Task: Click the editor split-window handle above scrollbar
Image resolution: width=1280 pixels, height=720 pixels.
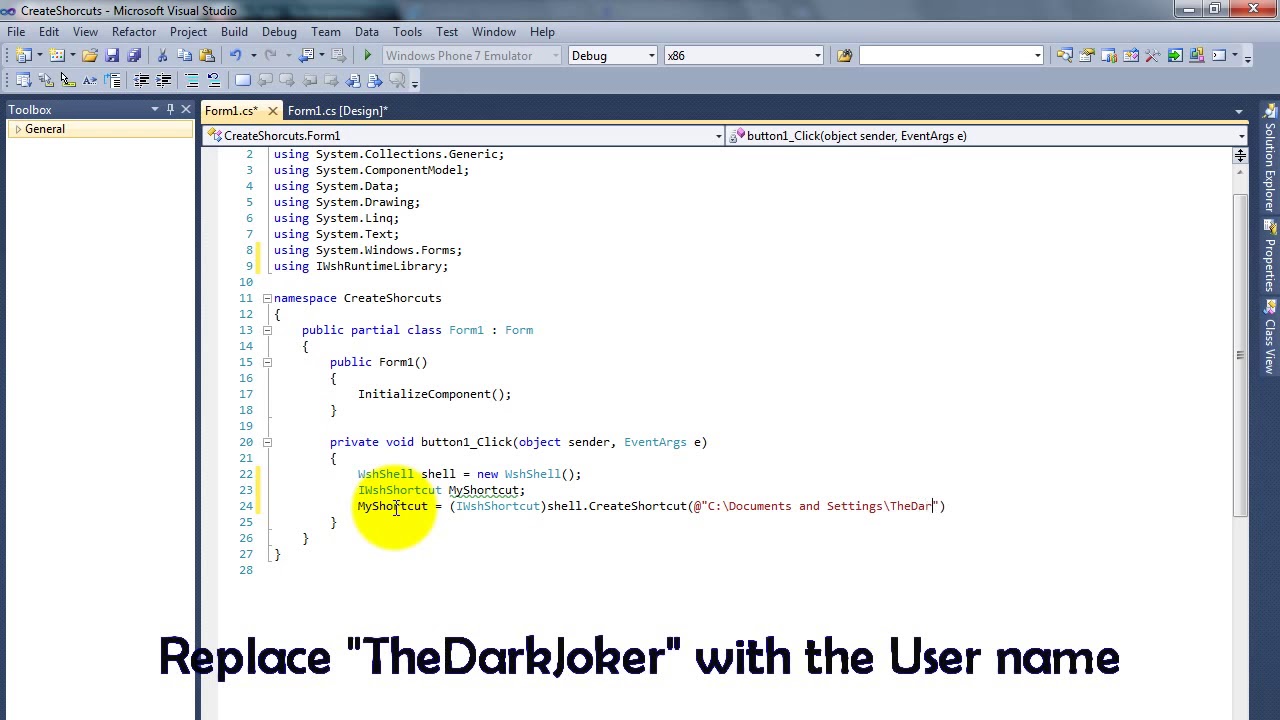Action: (1240, 155)
